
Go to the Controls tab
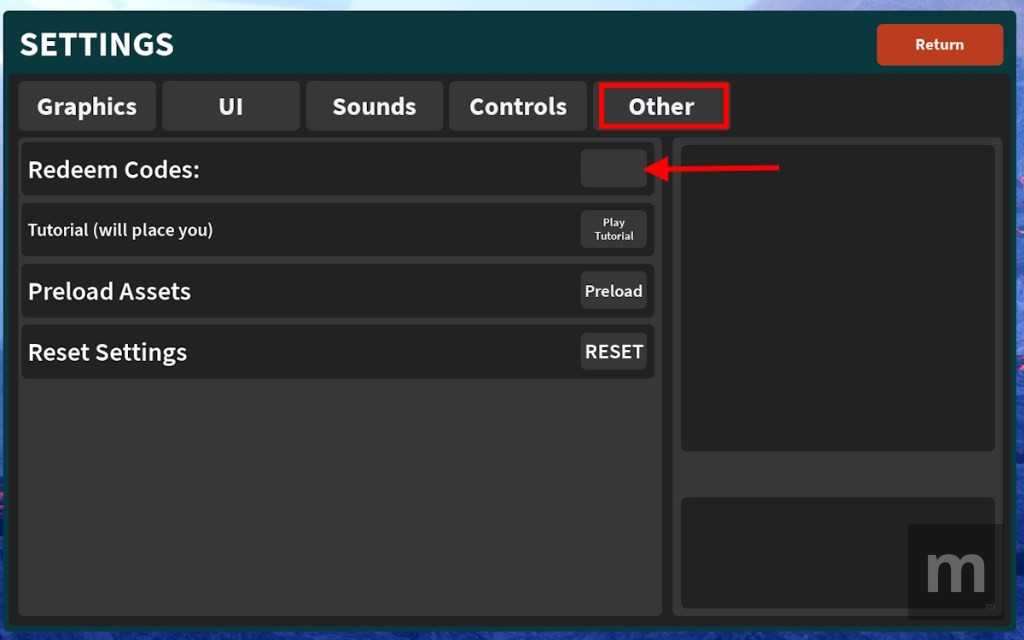pyautogui.click(x=518, y=107)
